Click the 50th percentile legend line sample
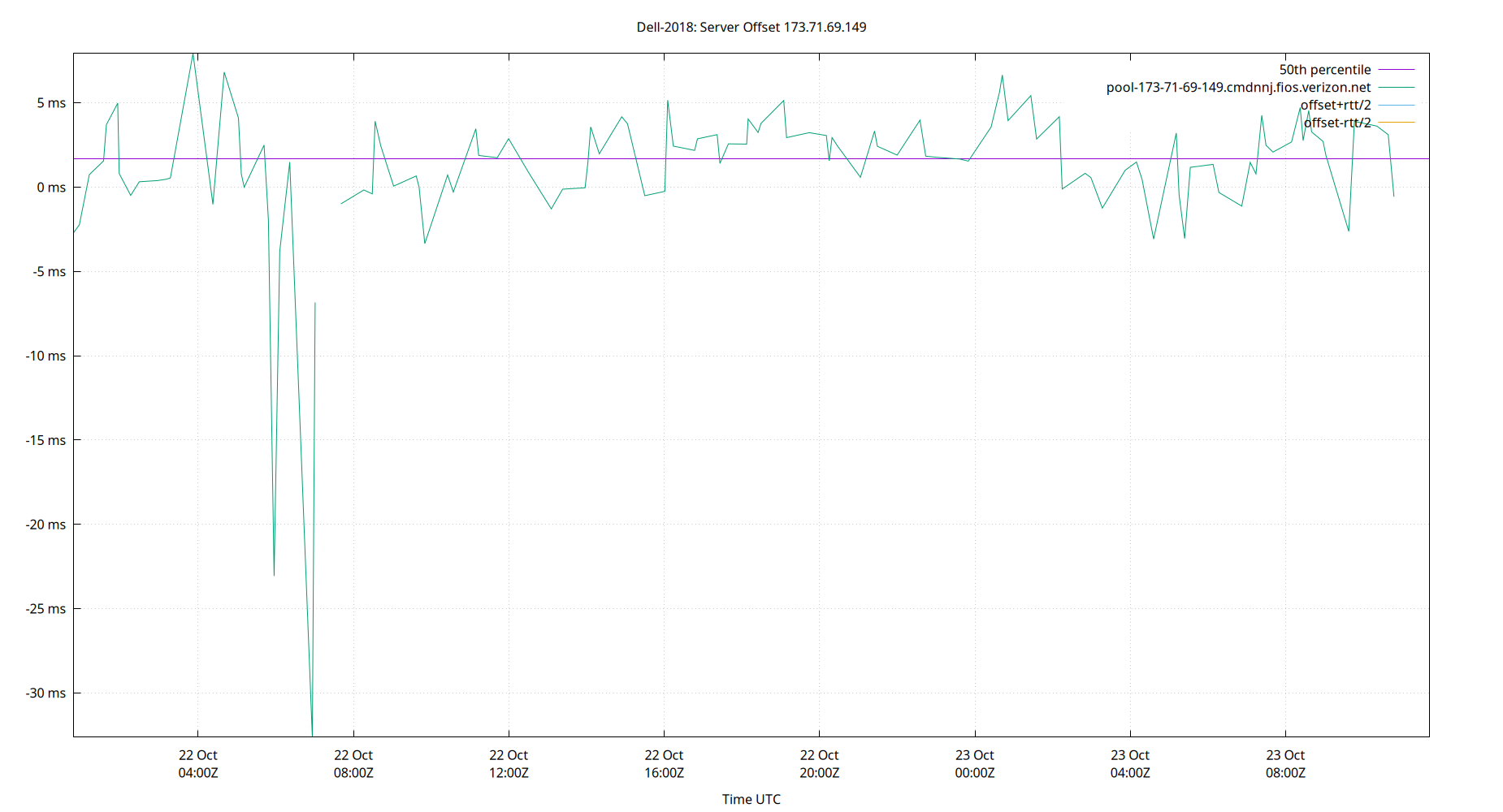The width and height of the screenshot is (1503, 812). pyautogui.click(x=1397, y=70)
